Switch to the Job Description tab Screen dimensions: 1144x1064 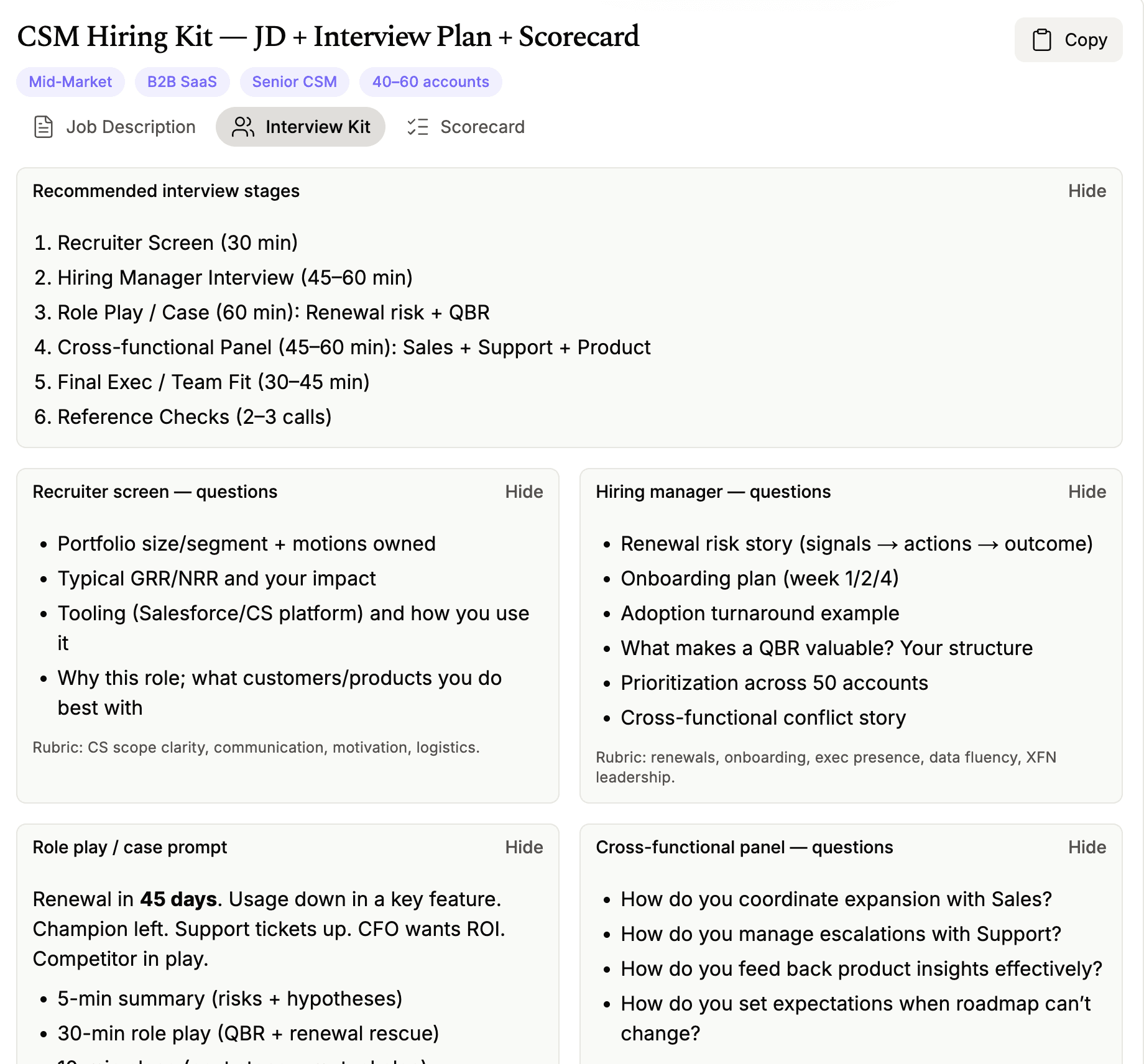pos(114,127)
